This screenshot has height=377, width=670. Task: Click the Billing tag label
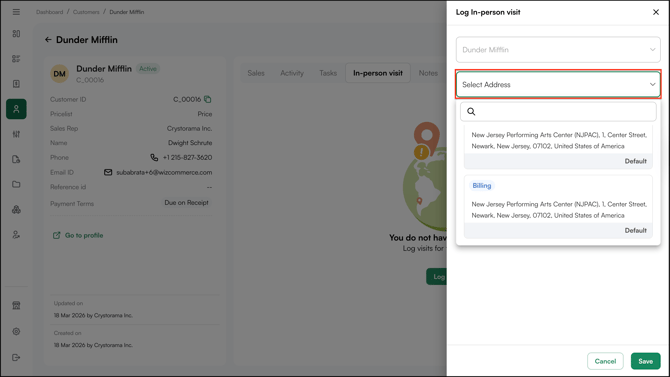[x=482, y=186]
